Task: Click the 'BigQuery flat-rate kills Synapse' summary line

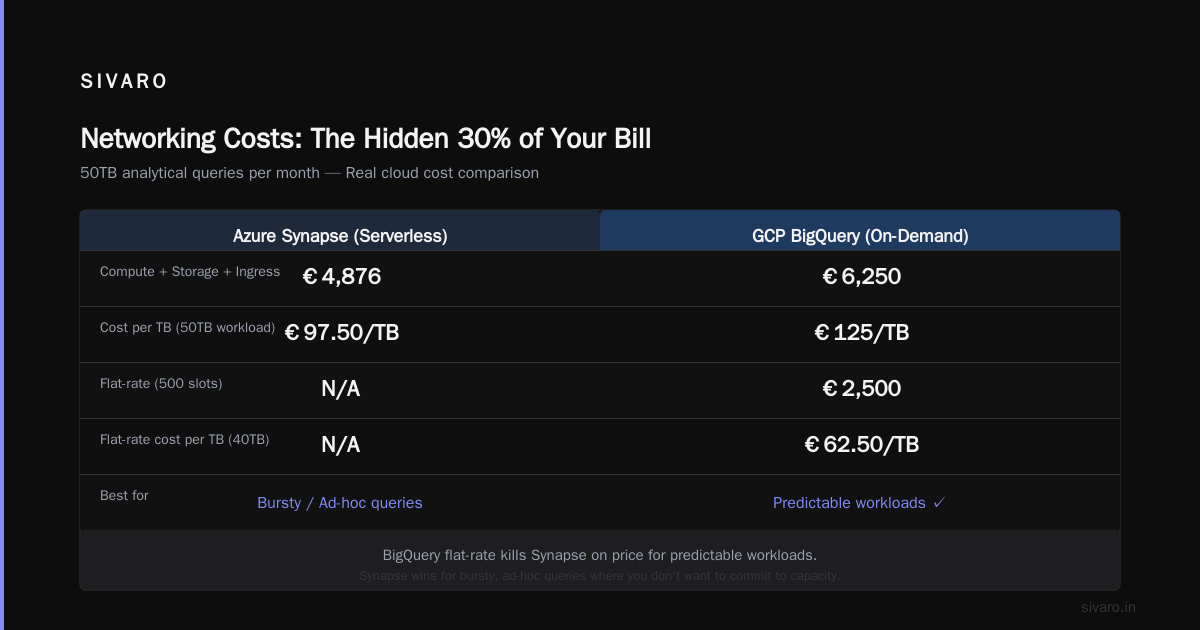Action: click(600, 555)
